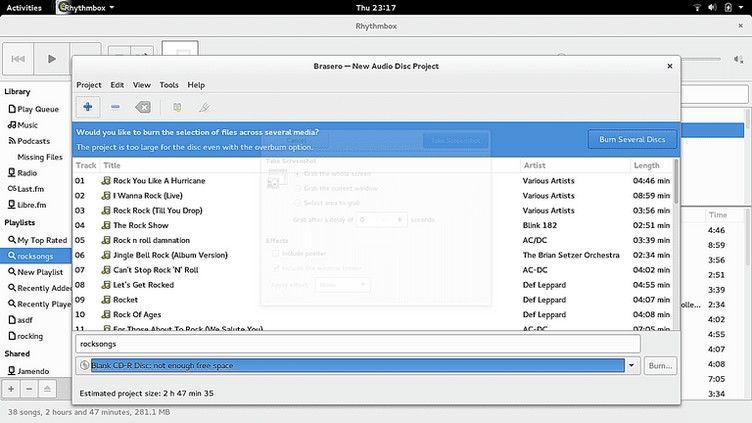752x423 pixels.
Task: Open the Edit menu
Action: [x=117, y=85]
